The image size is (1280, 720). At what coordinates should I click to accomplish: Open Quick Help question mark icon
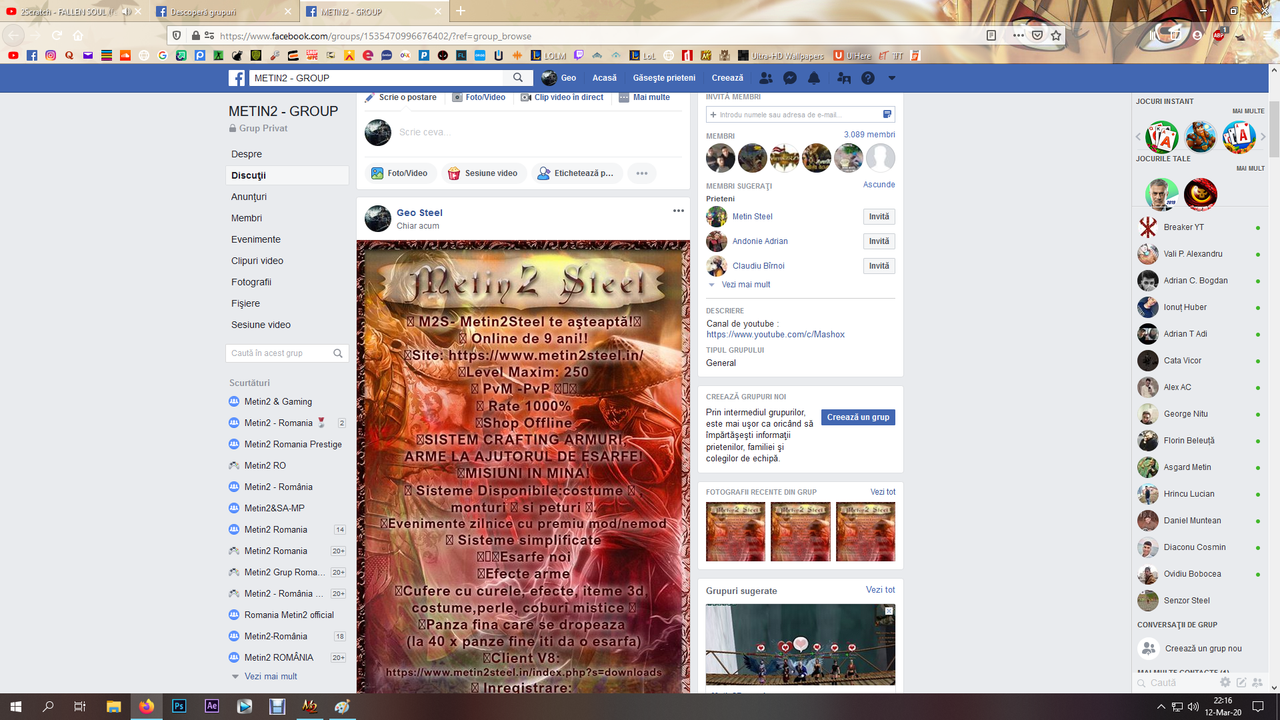pyautogui.click(x=868, y=78)
